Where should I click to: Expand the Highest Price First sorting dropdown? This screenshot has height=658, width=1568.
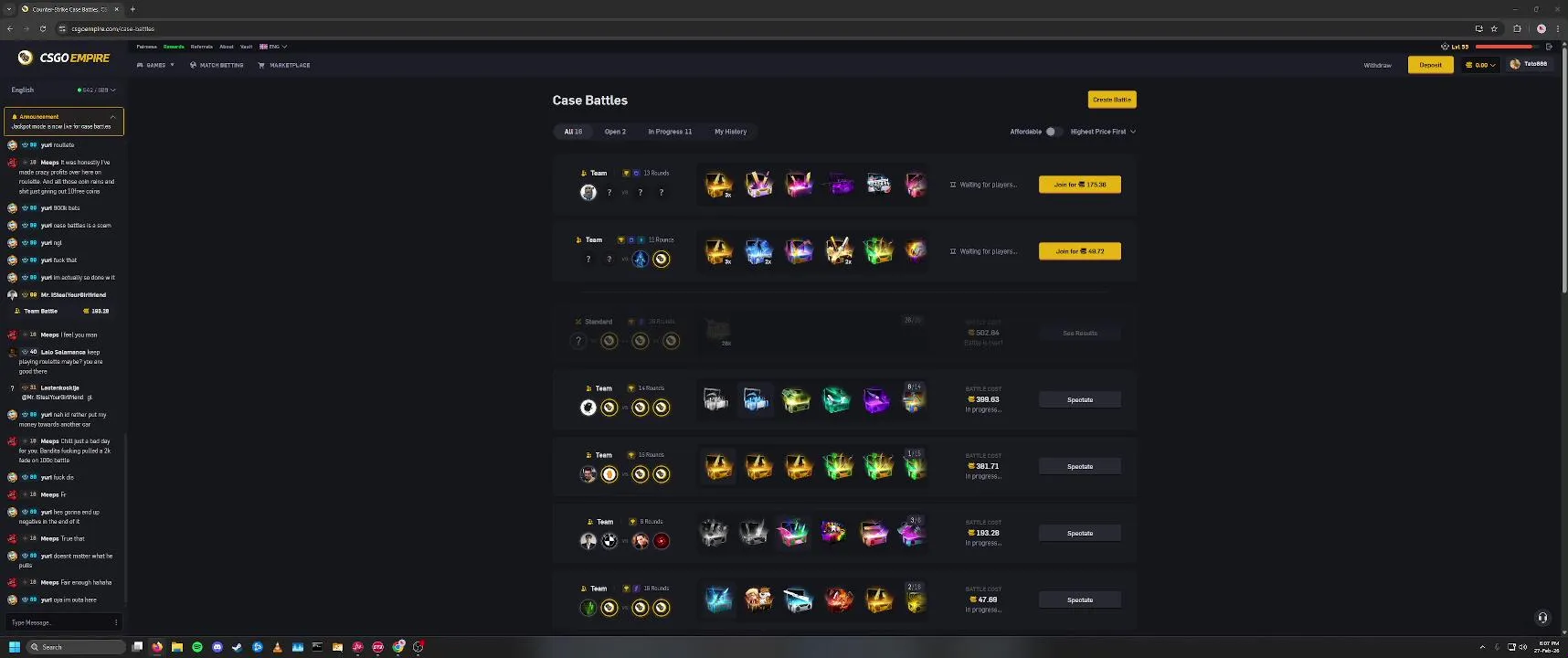click(x=1103, y=132)
